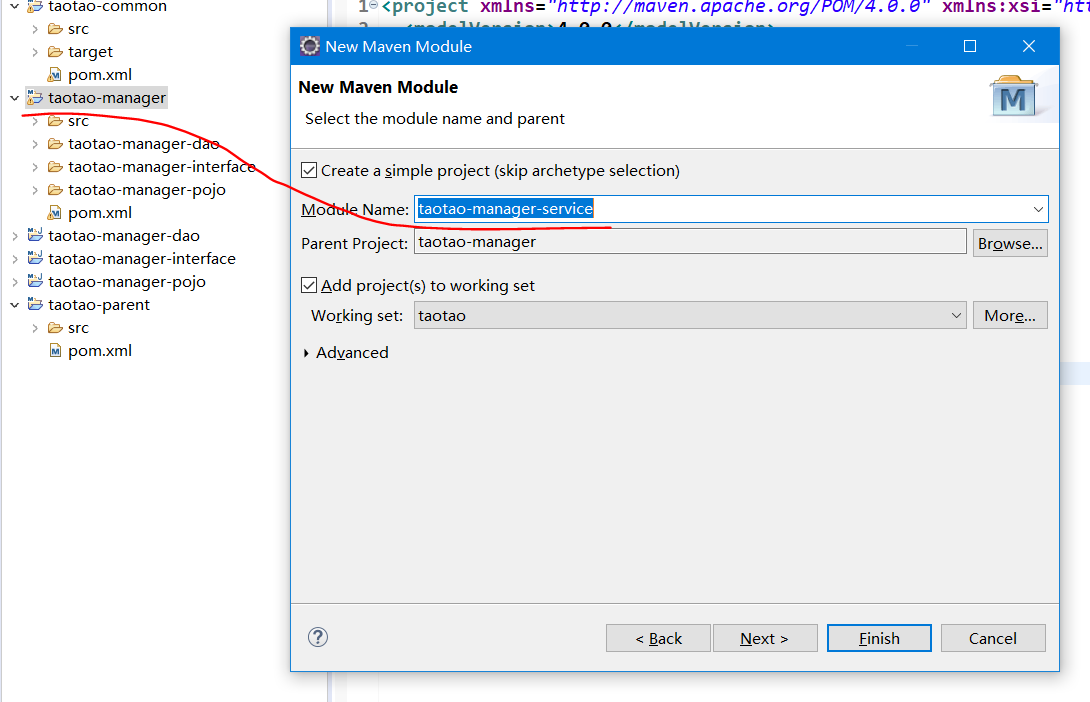This screenshot has width=1090, height=702.
Task: Click folder icon of src under taotao-manager
Action: point(55,120)
